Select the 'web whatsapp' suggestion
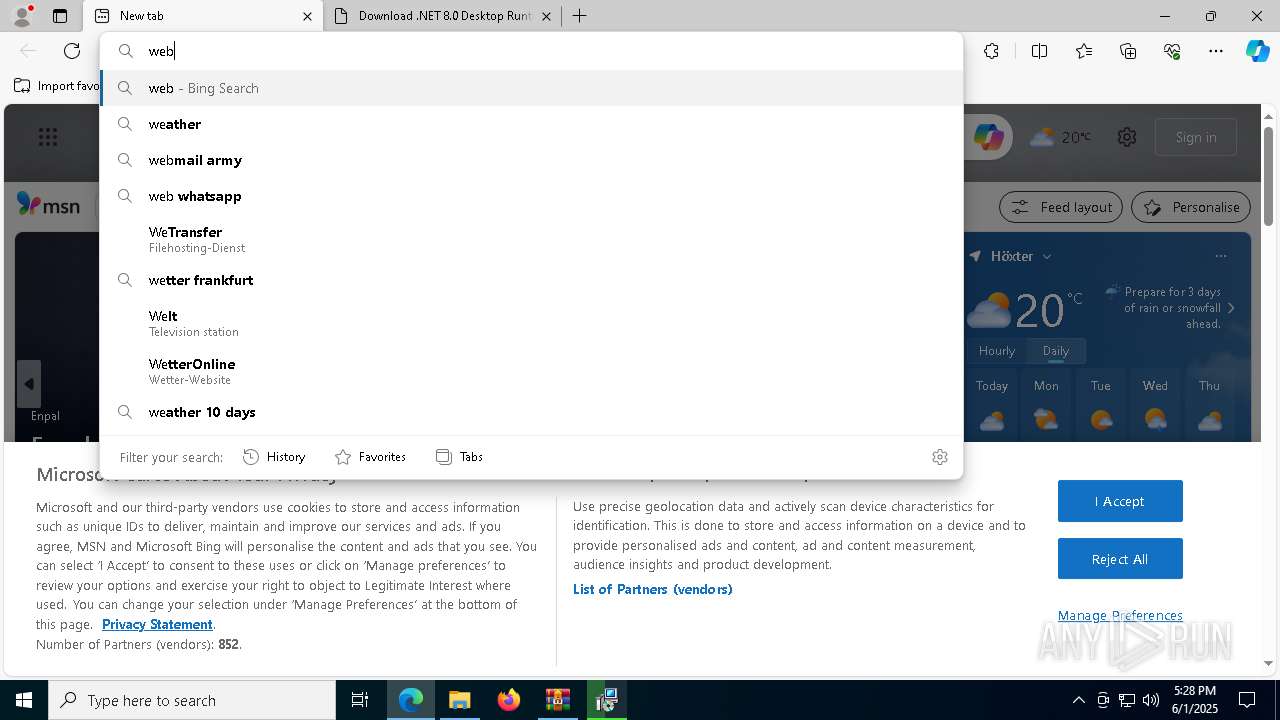Viewport: 1280px width, 720px height. point(531,196)
